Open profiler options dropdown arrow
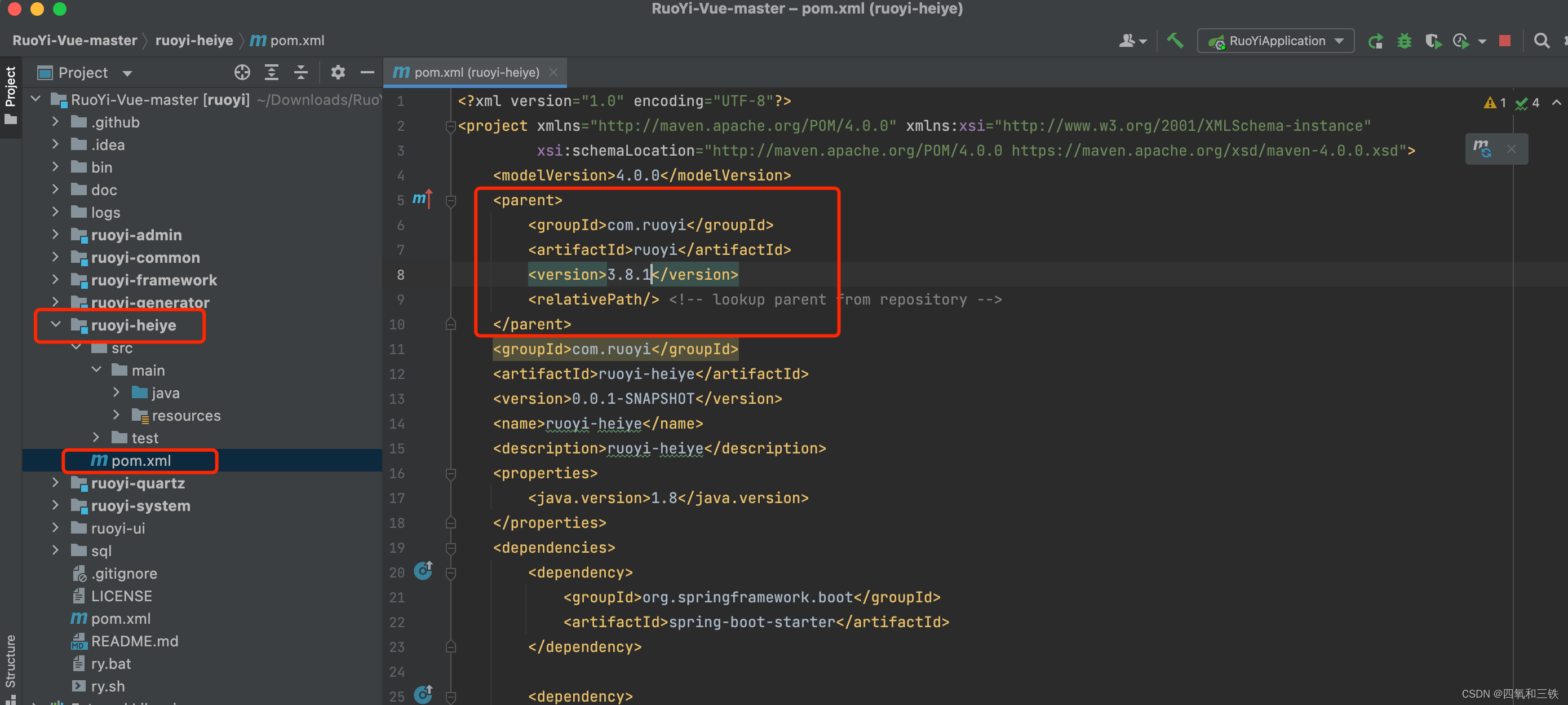Viewport: 1568px width, 705px height. (x=1482, y=41)
